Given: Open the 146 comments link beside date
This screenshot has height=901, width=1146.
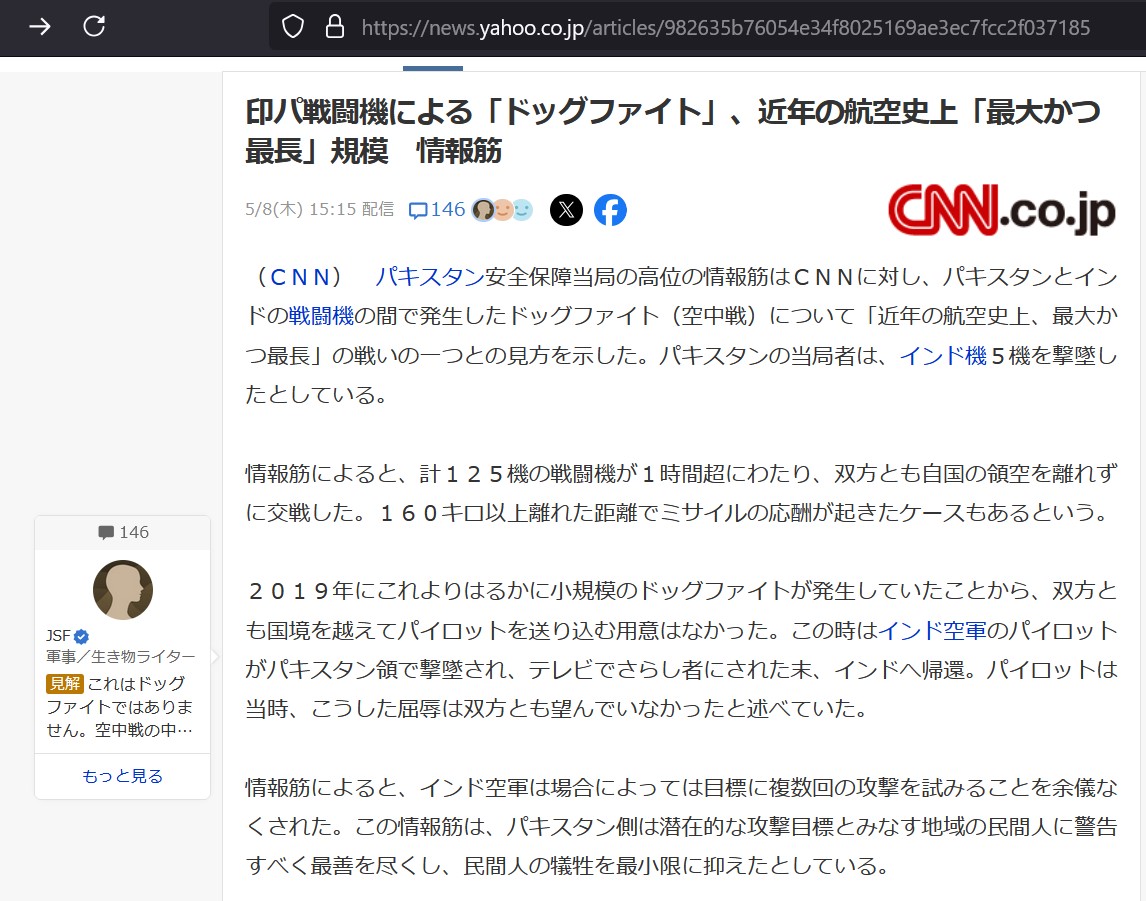Looking at the screenshot, I should point(436,210).
